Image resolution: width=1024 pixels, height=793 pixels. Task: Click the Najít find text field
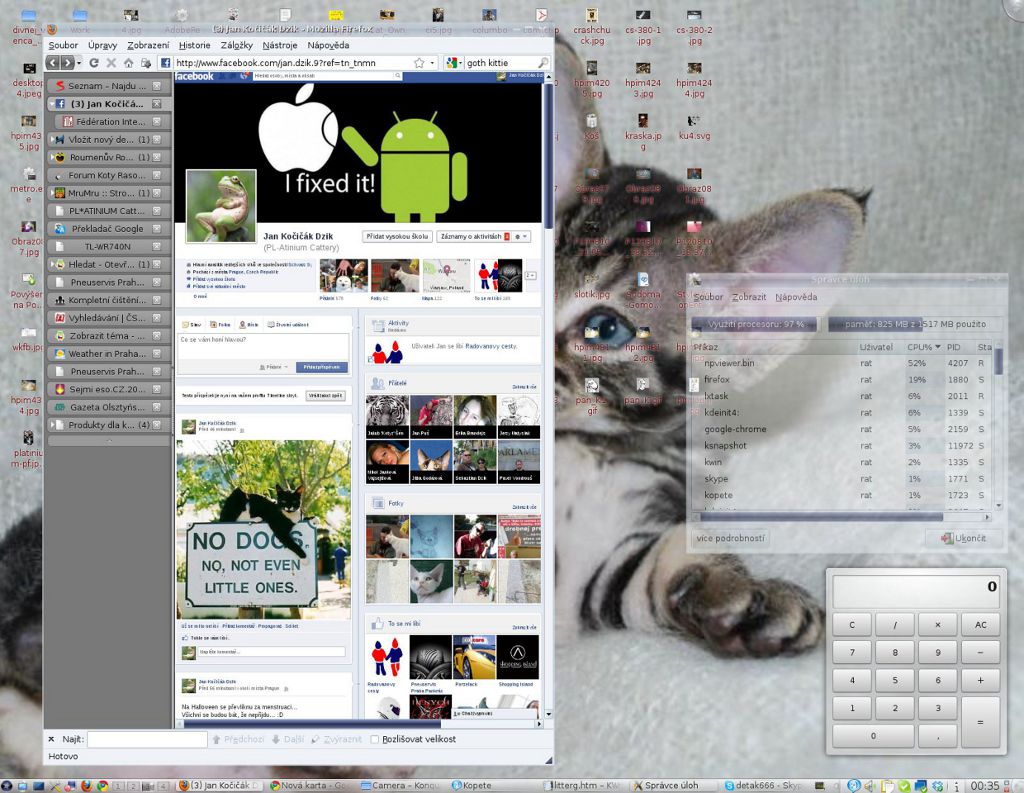point(147,739)
